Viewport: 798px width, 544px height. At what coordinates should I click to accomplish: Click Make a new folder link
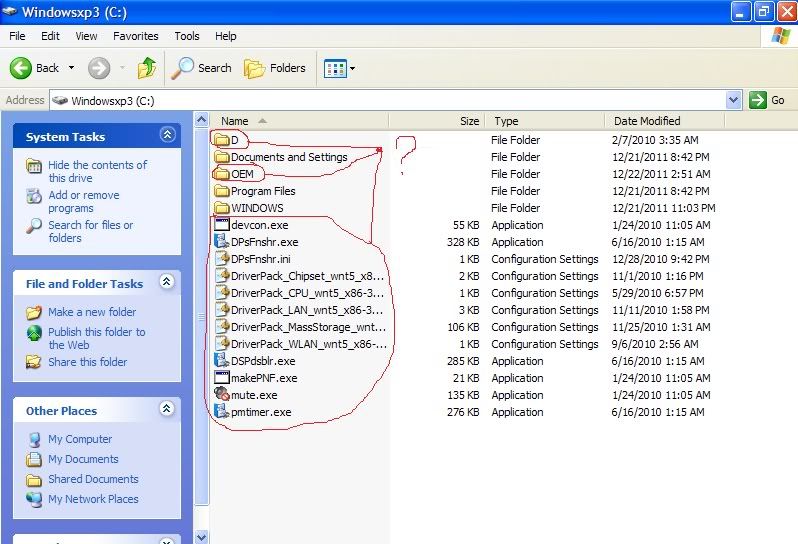(x=92, y=312)
